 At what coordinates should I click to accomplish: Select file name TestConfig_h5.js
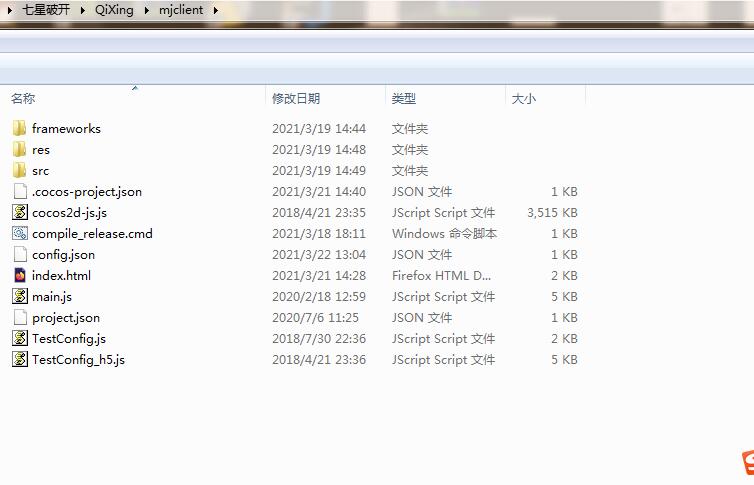[x=78, y=360]
